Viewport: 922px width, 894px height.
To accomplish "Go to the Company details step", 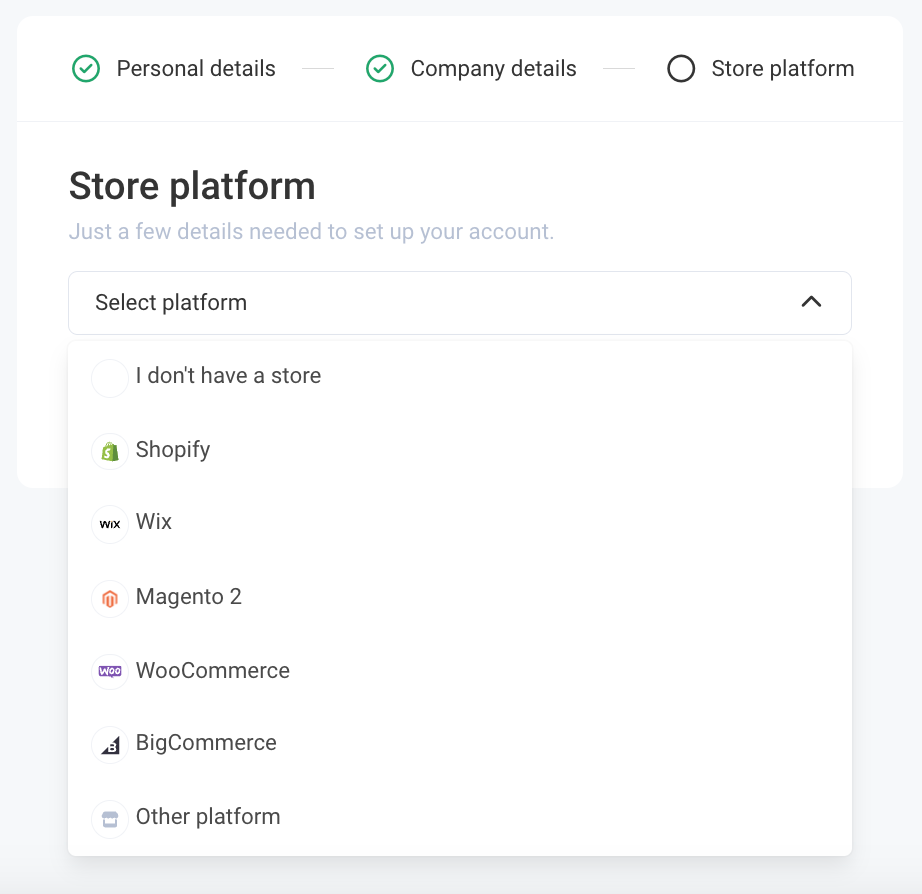I will pos(493,69).
